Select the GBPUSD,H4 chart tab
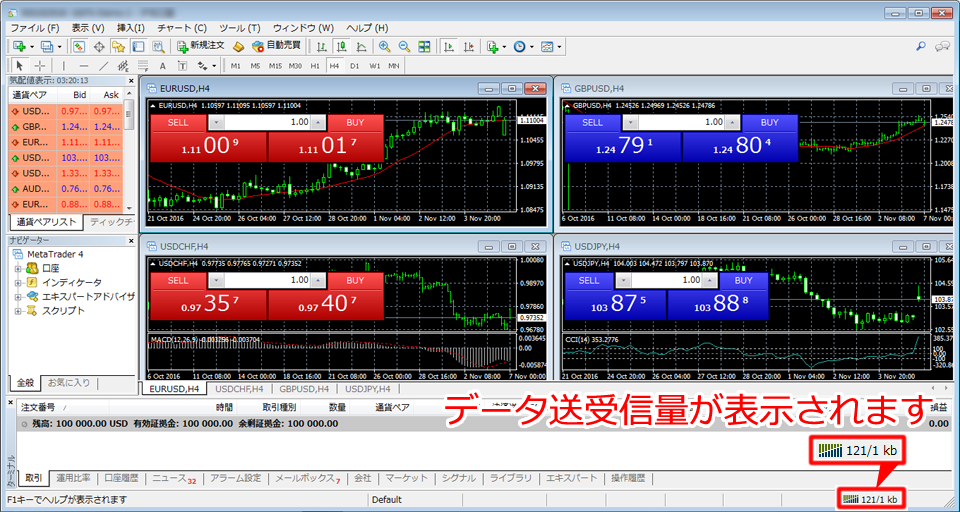 point(304,388)
